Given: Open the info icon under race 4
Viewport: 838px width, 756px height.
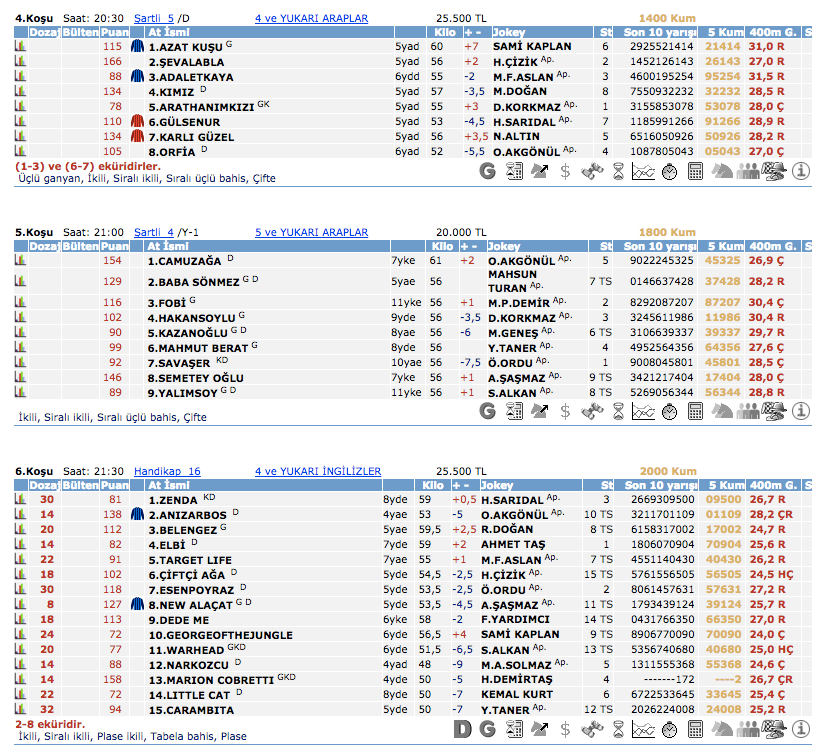Looking at the screenshot, I should [x=801, y=171].
